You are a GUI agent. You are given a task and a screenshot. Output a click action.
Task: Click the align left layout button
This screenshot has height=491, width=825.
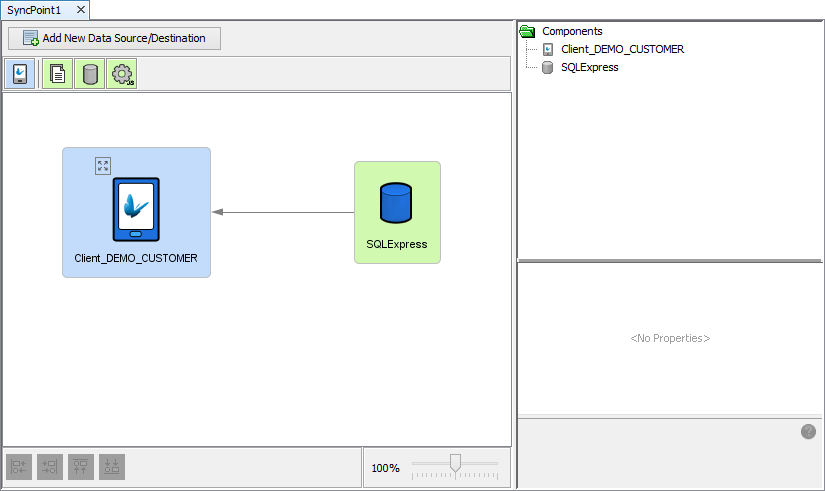click(x=20, y=466)
